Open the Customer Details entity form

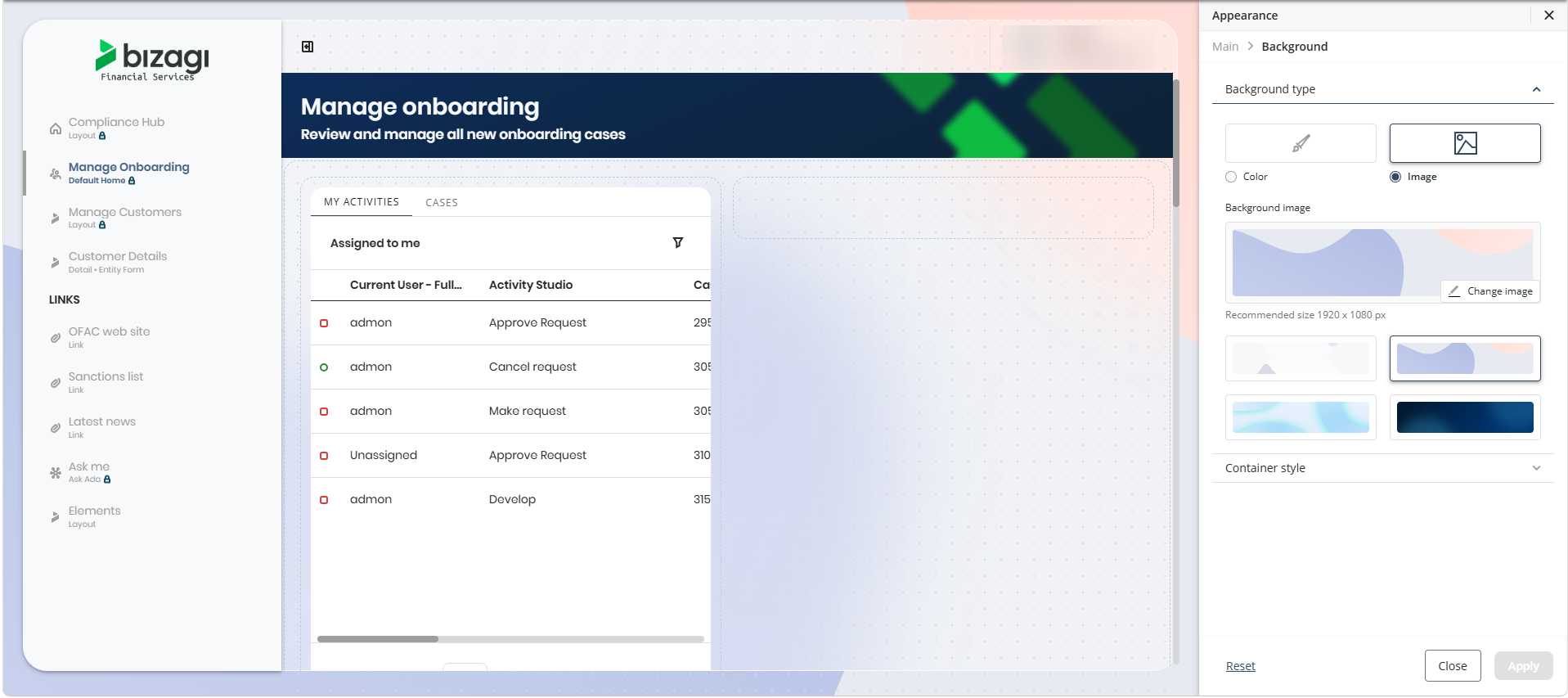point(118,262)
